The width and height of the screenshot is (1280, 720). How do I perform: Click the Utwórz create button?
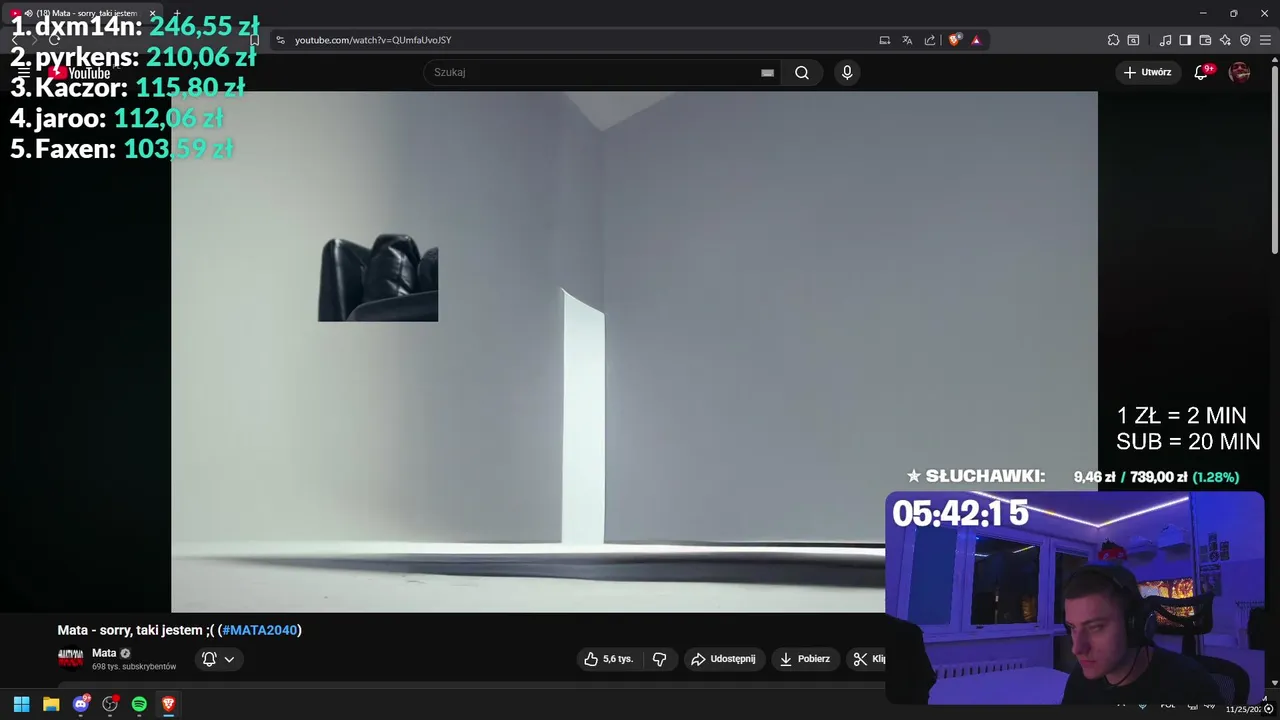(x=1147, y=72)
